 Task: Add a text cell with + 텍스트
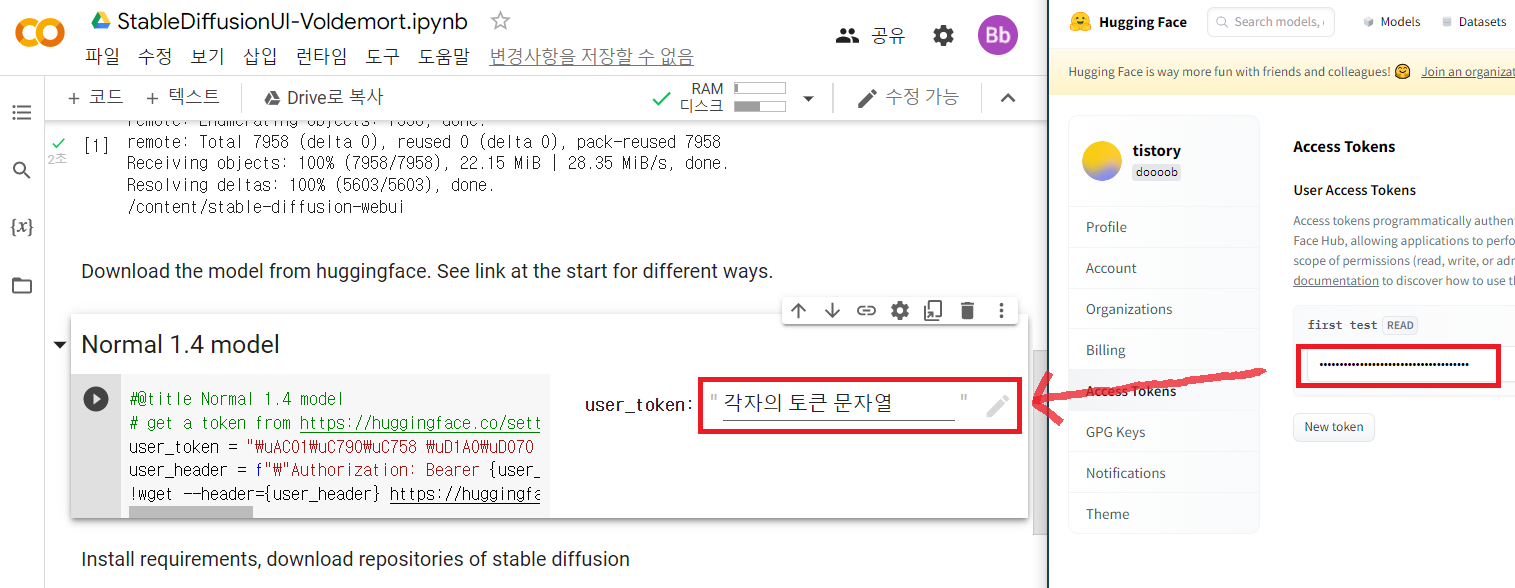click(182, 97)
